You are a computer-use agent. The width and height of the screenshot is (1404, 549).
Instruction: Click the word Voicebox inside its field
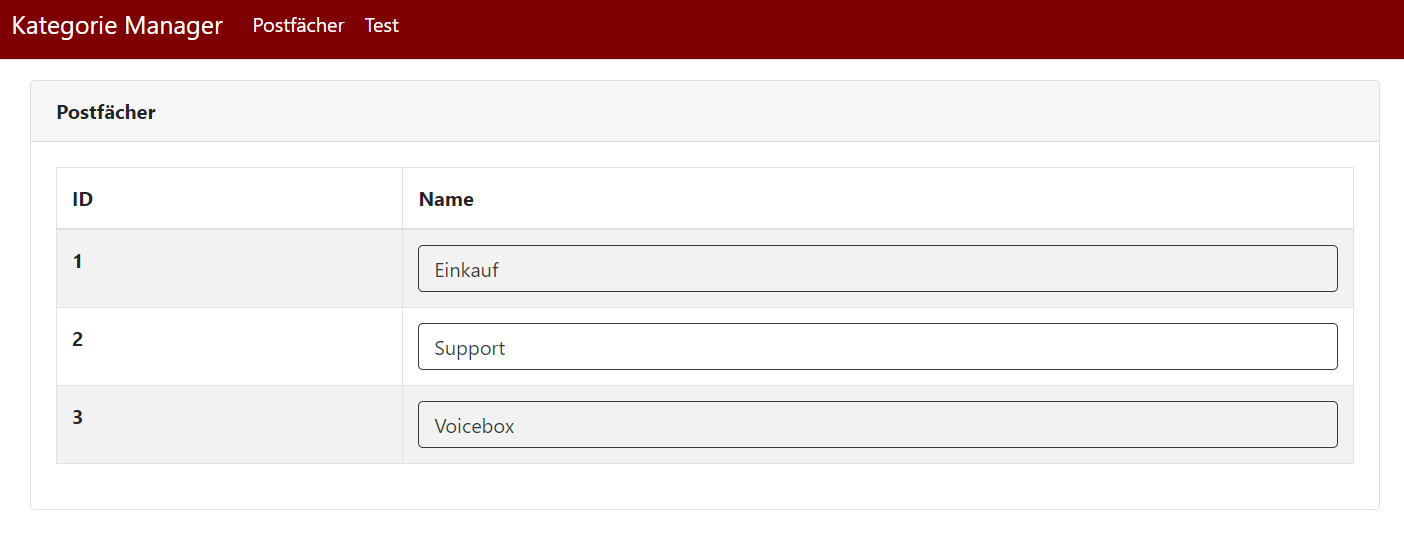474,426
